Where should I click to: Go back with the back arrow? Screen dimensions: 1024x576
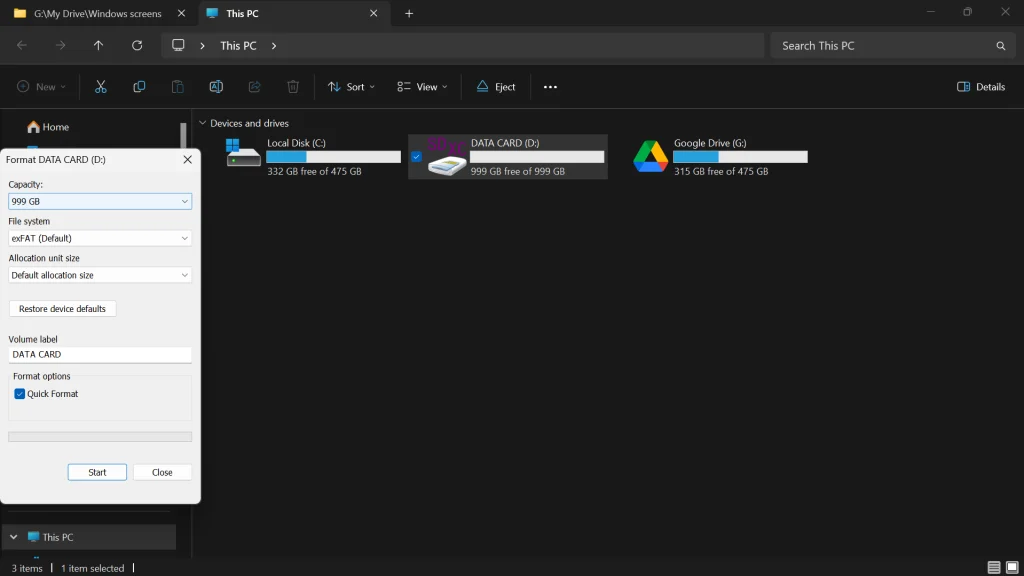coord(22,46)
